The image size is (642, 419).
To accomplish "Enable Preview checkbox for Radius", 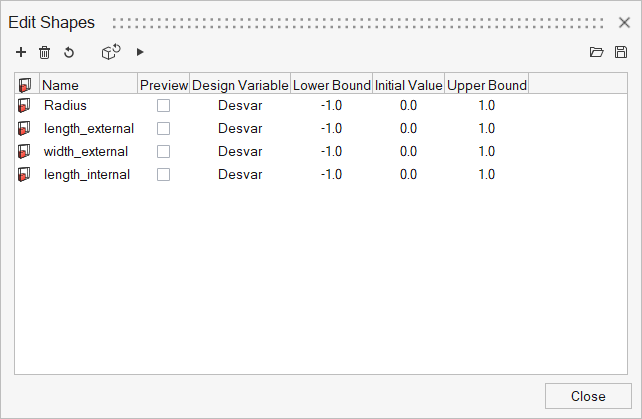I will 163,105.
